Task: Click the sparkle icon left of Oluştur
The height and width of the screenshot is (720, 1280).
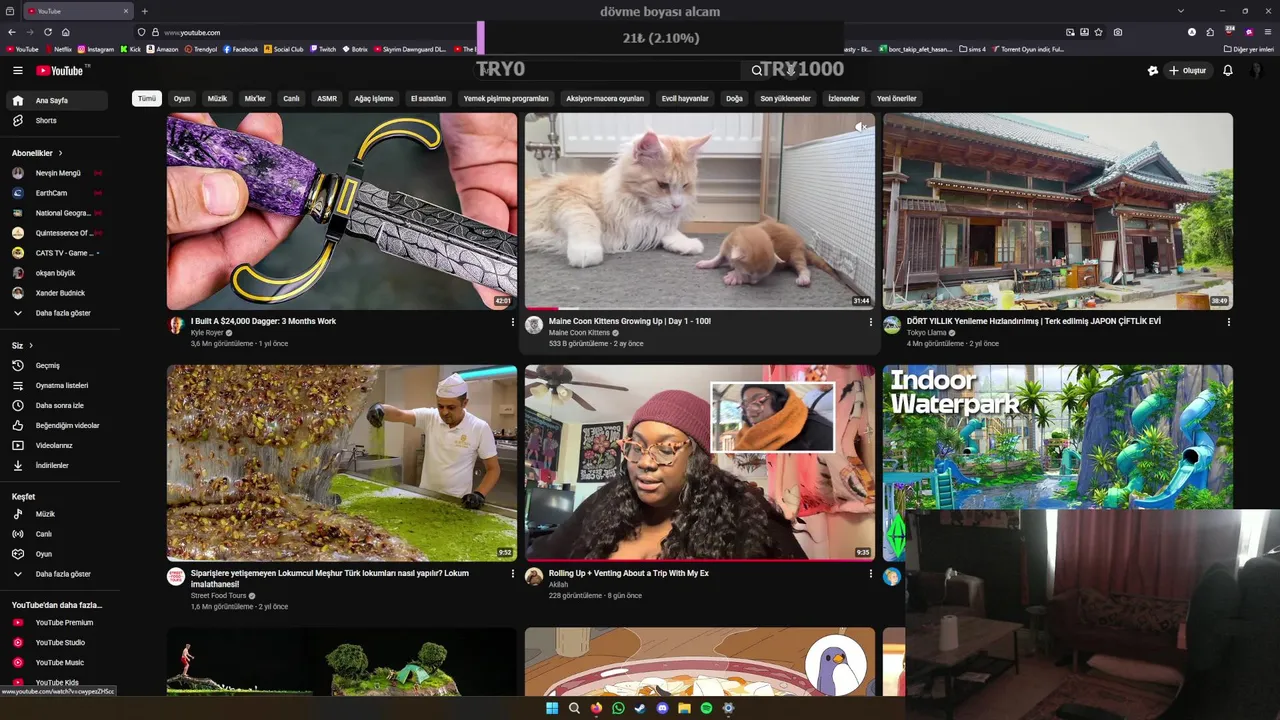Action: pos(1153,70)
